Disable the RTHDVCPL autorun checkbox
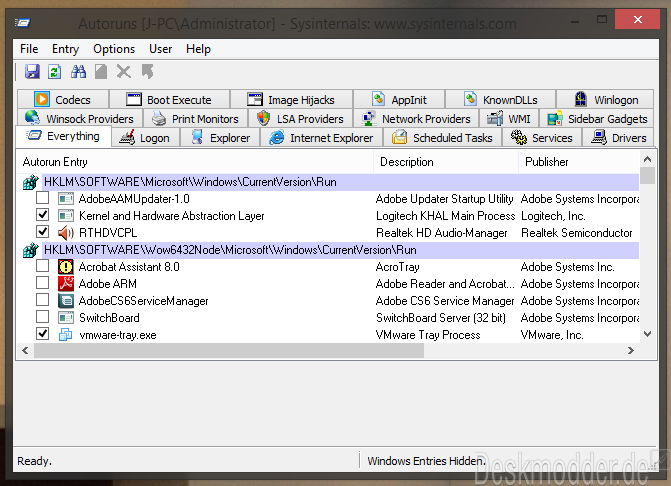Image resolution: width=671 pixels, height=486 pixels. [42, 231]
